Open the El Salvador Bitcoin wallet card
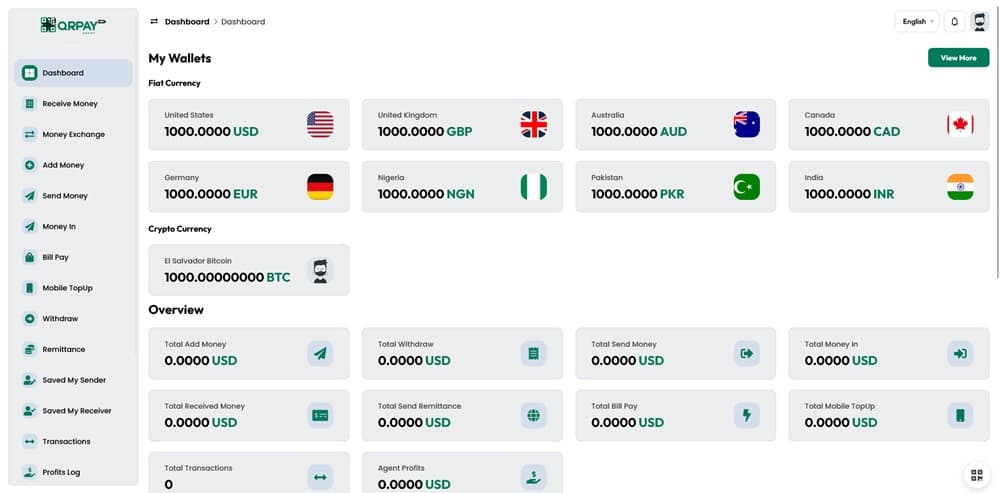 (x=249, y=270)
